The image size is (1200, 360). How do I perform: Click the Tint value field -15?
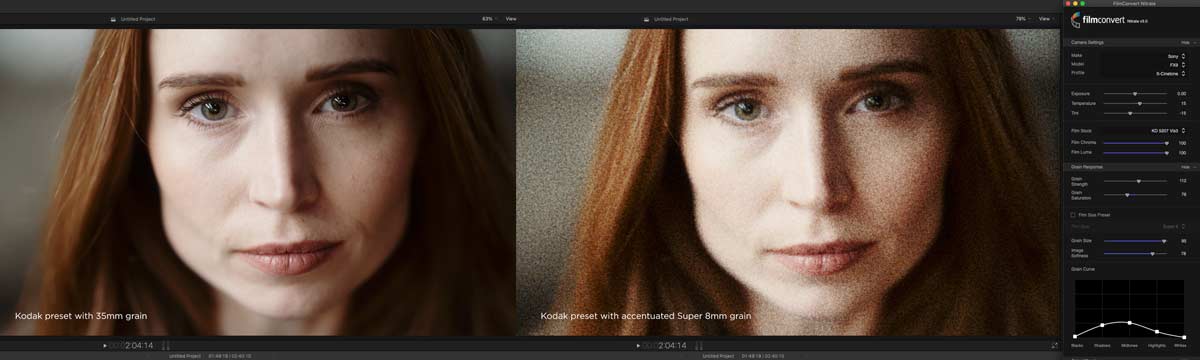[x=1182, y=113]
